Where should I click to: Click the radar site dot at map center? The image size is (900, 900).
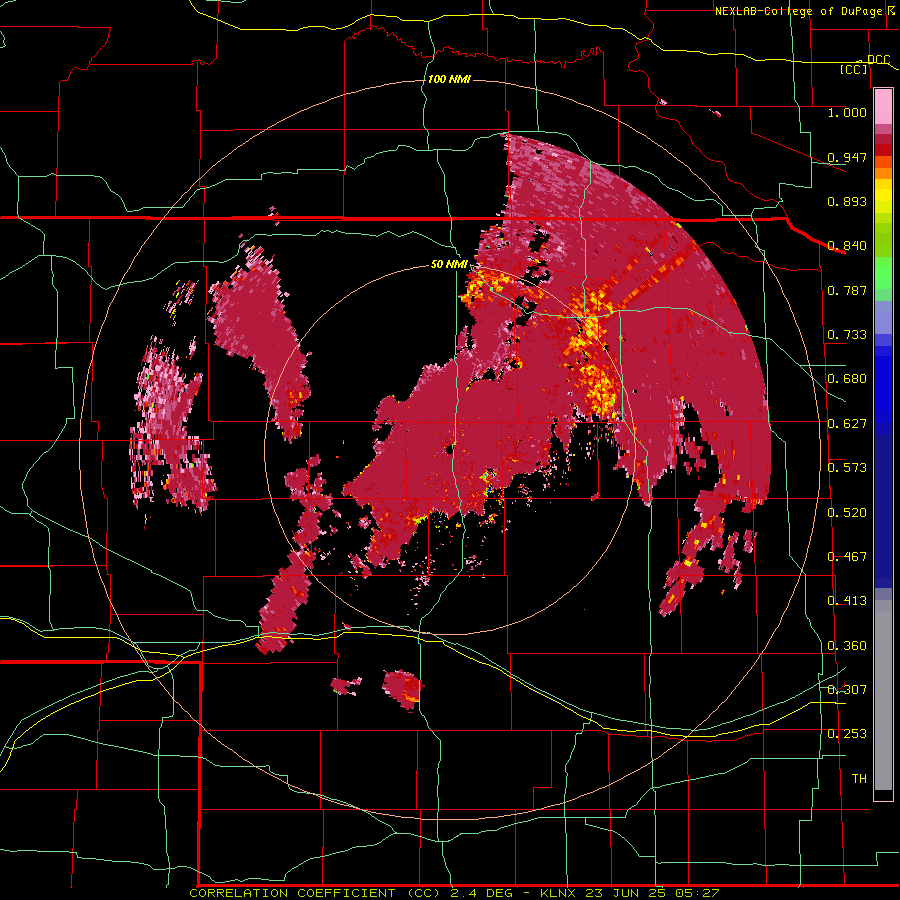point(450,451)
